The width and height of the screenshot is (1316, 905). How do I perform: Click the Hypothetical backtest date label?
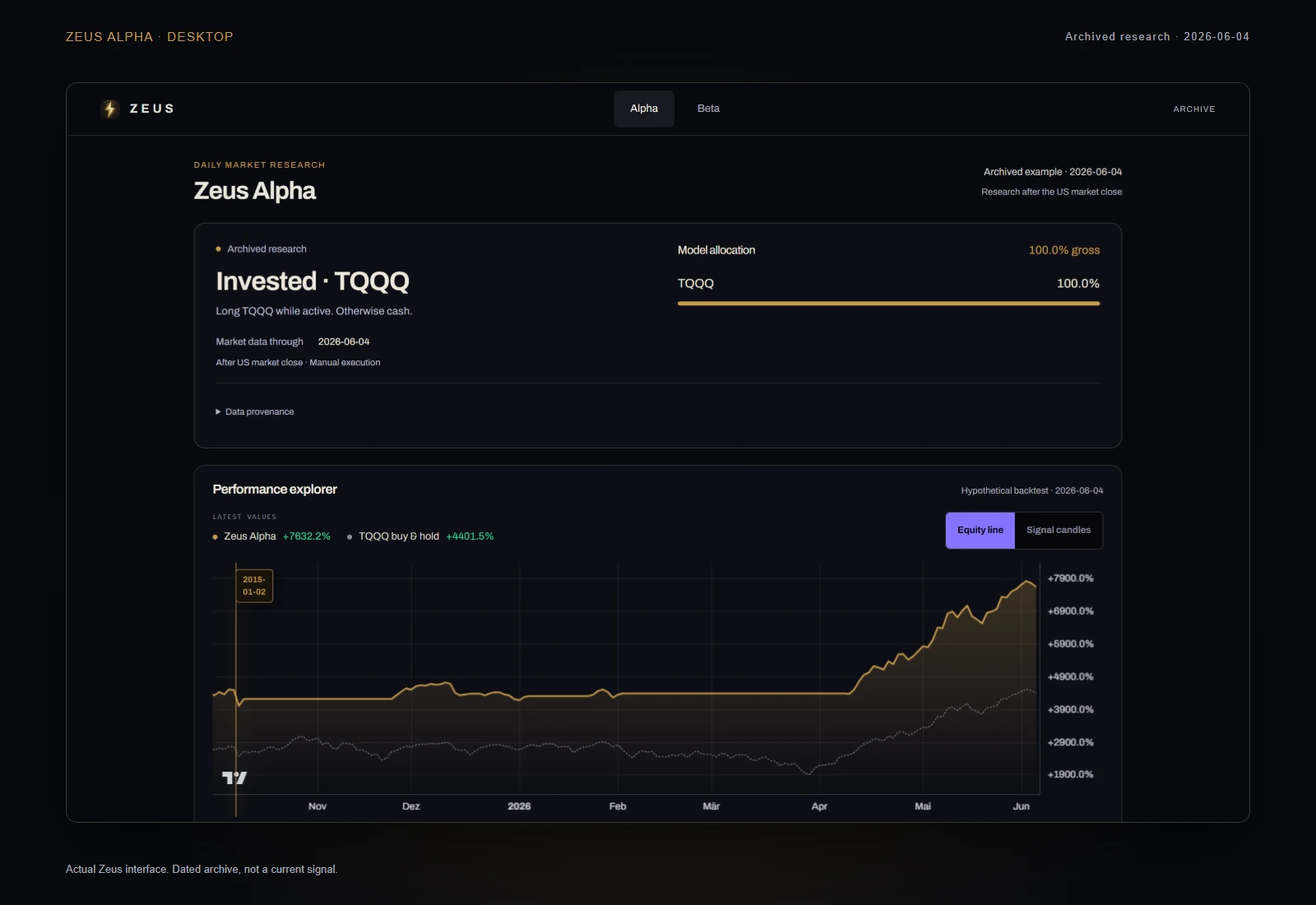[1032, 490]
